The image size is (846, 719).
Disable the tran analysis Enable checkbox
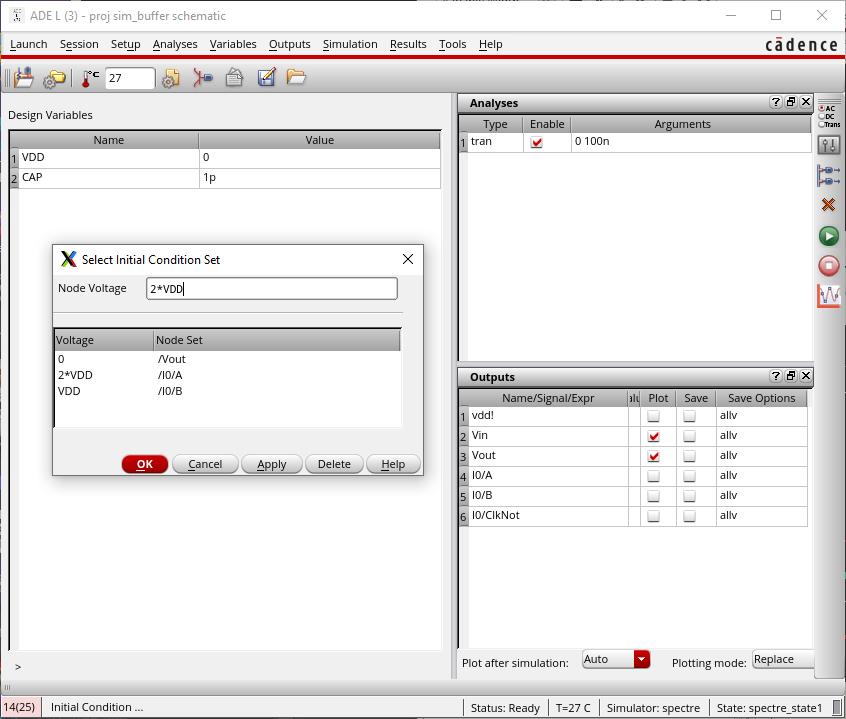click(x=537, y=143)
